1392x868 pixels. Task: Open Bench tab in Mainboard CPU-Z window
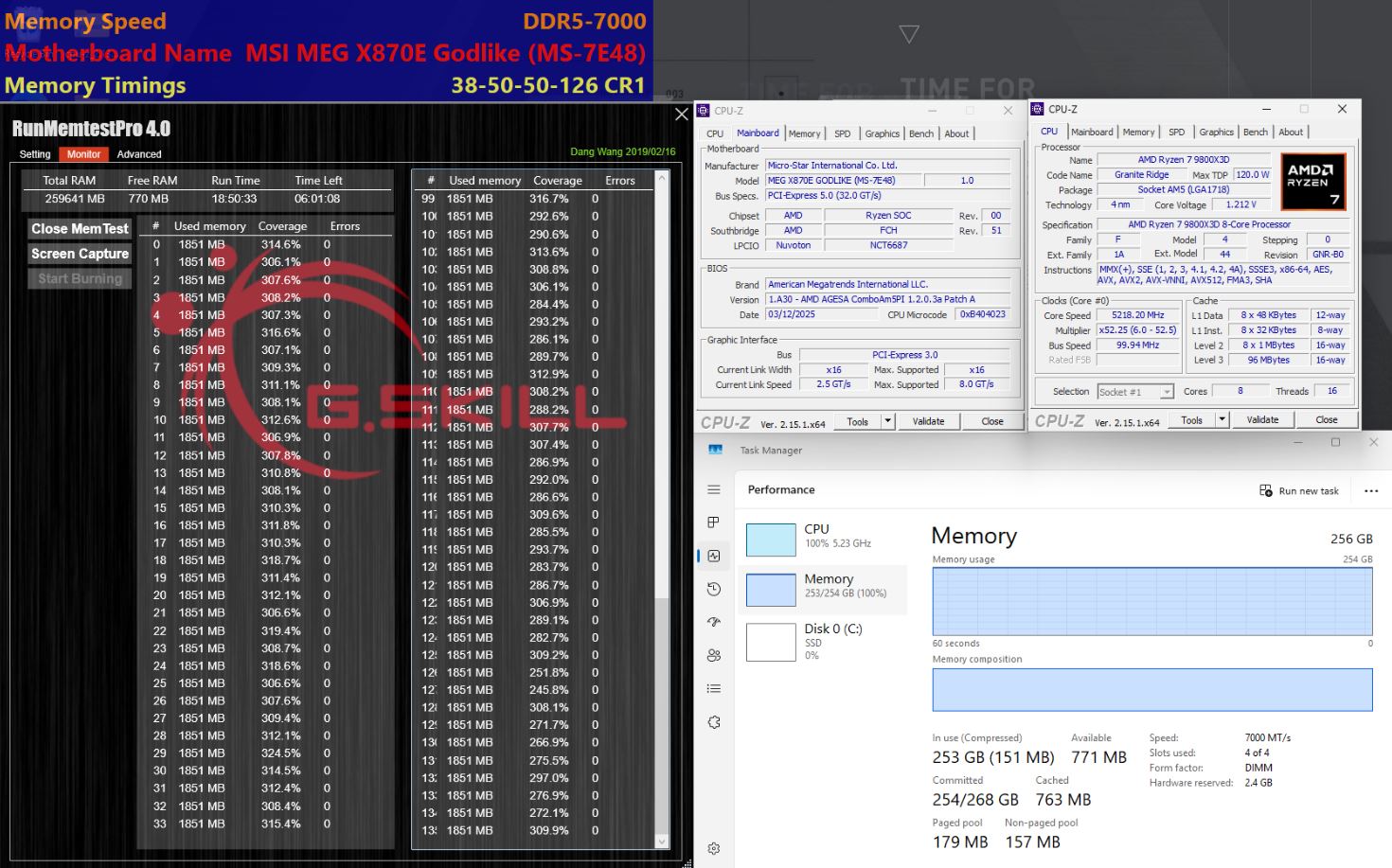pyautogui.click(x=921, y=133)
